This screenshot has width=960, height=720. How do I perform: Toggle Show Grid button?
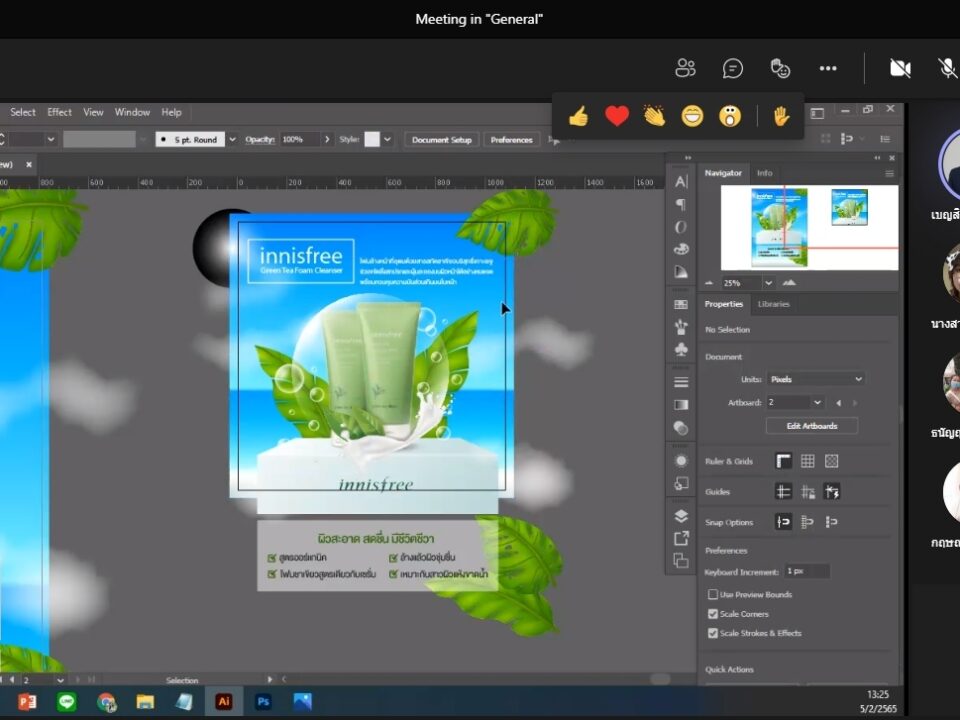(808, 461)
